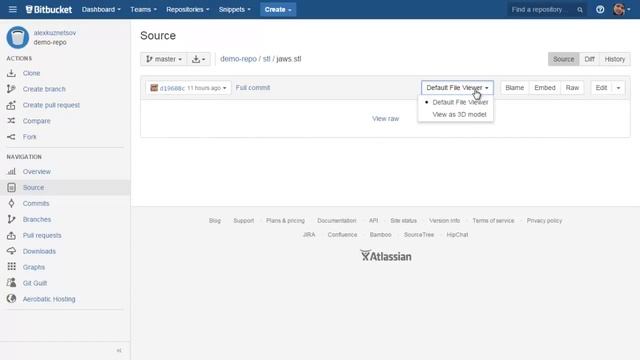640x360 pixels.
Task: Open the Privacy policy footer link
Action: tap(544, 220)
